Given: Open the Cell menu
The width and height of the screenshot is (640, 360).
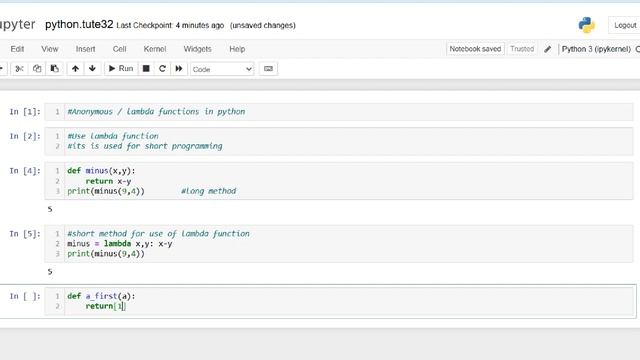Looking at the screenshot, I should [x=119, y=49].
